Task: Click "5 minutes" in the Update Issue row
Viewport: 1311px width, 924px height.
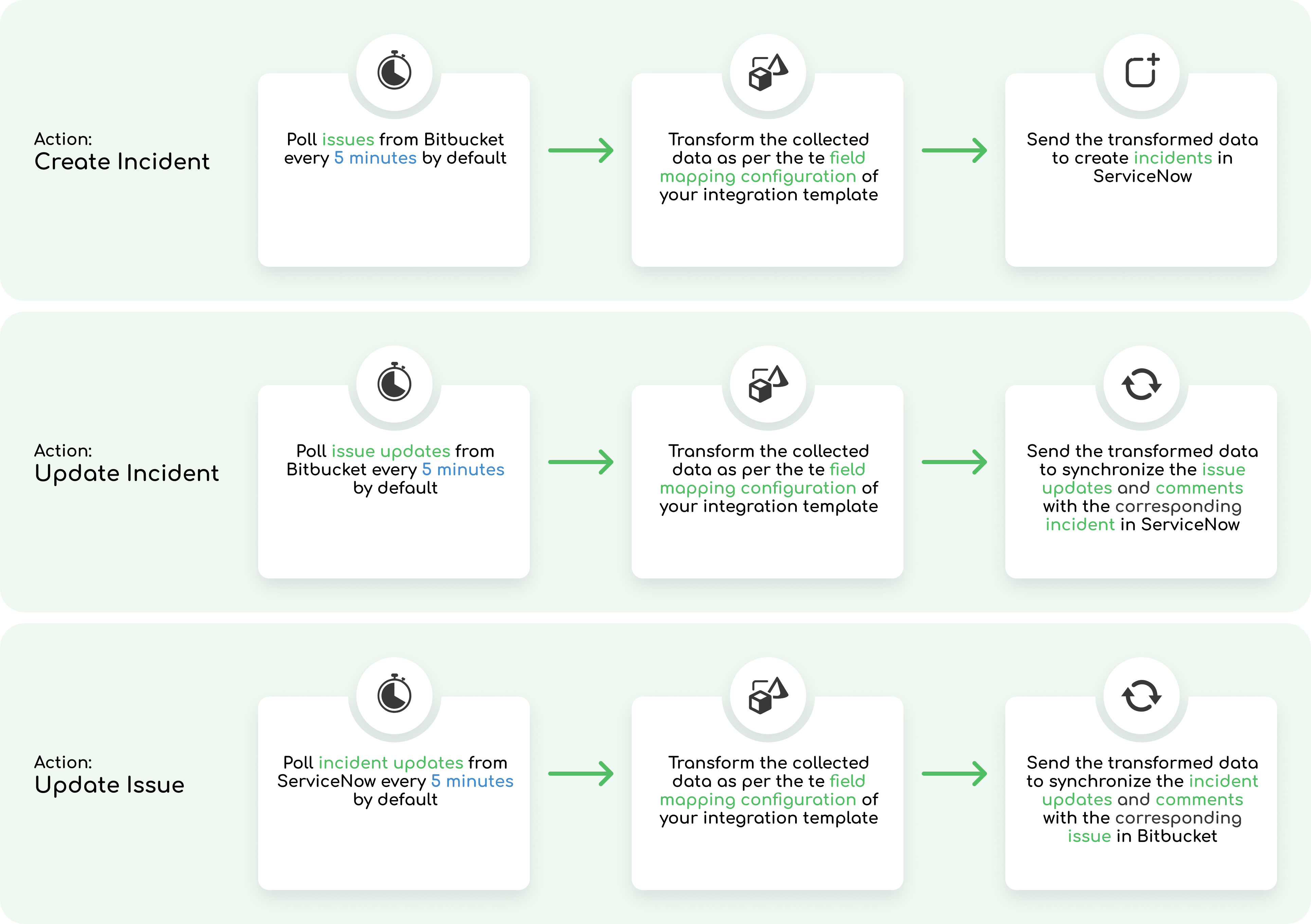Action: (x=472, y=781)
